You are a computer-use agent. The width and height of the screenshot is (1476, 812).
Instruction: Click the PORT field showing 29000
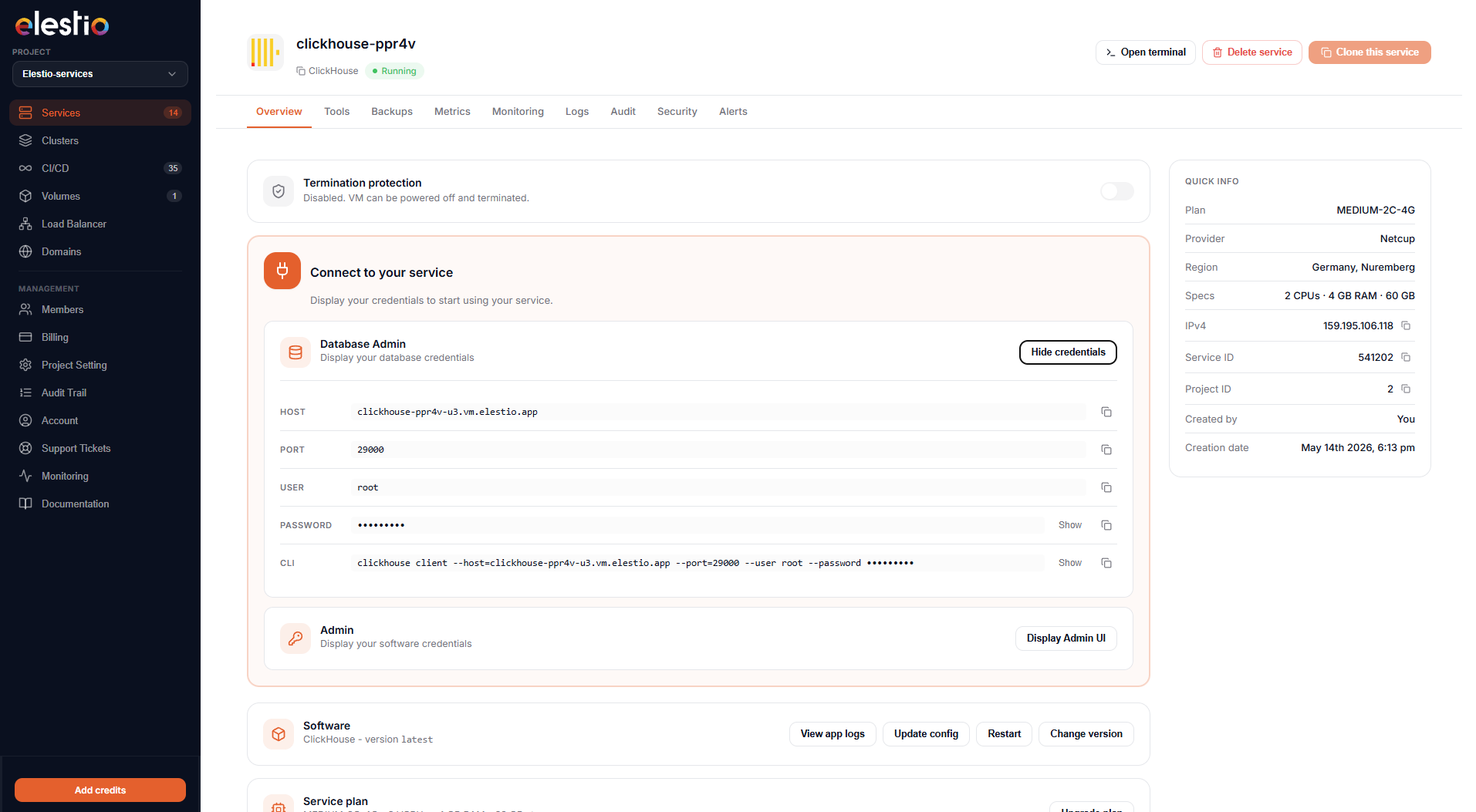[x=718, y=450]
